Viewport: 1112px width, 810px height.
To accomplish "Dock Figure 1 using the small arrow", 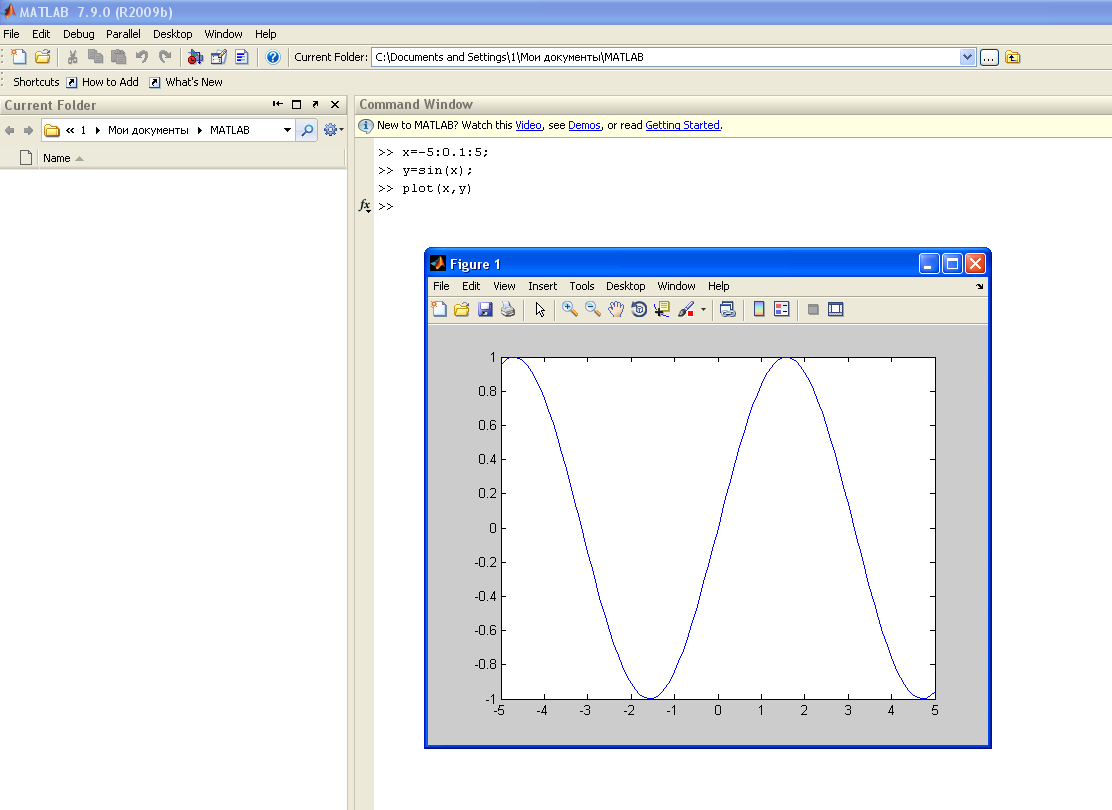I will tap(979, 287).
